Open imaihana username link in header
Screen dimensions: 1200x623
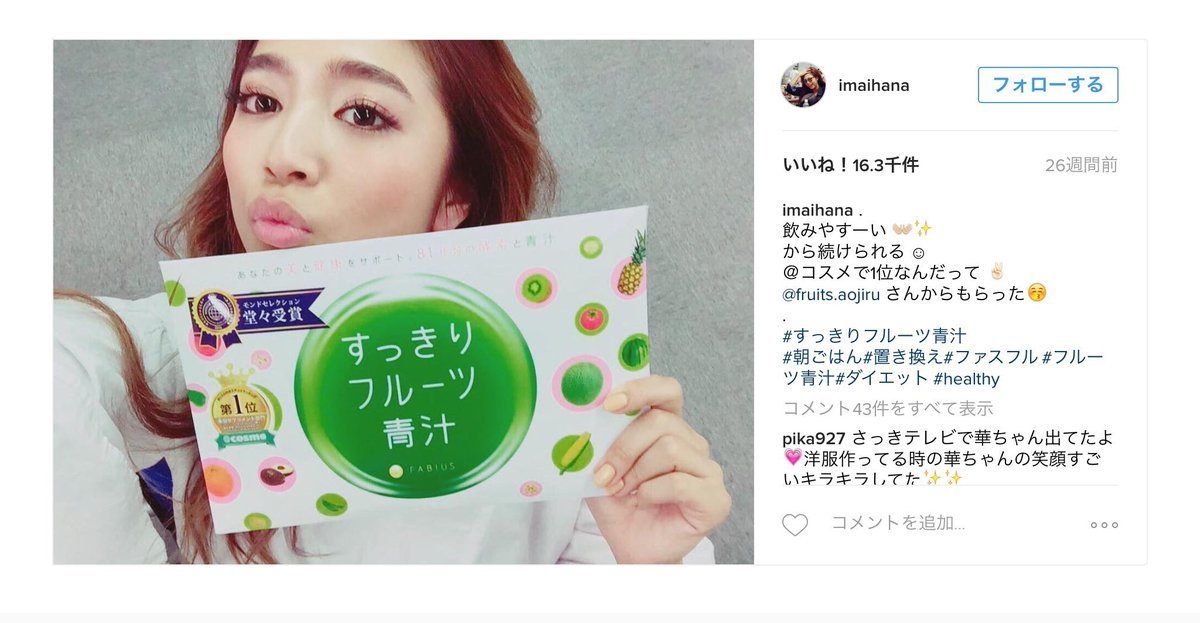873,85
